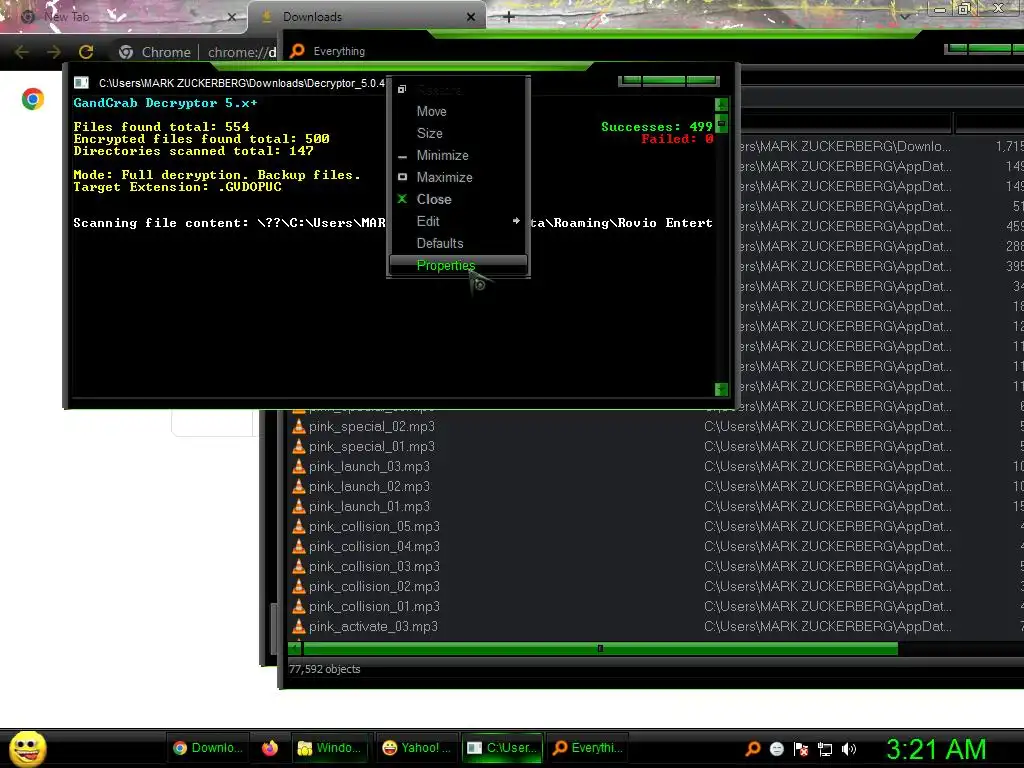Viewport: 1024px width, 768px height.
Task: Click the green horizontal scrollbar in Everything
Action: (600, 648)
